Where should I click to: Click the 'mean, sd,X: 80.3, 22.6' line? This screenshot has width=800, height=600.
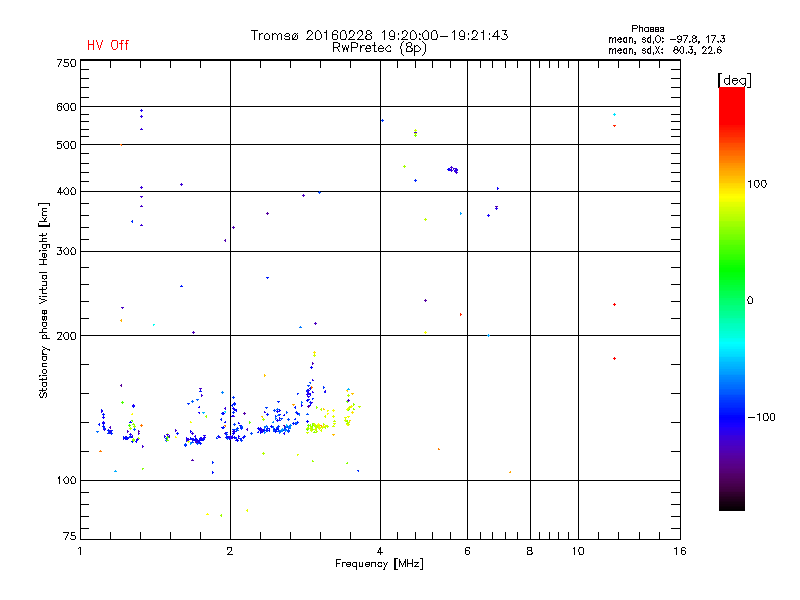(665, 50)
